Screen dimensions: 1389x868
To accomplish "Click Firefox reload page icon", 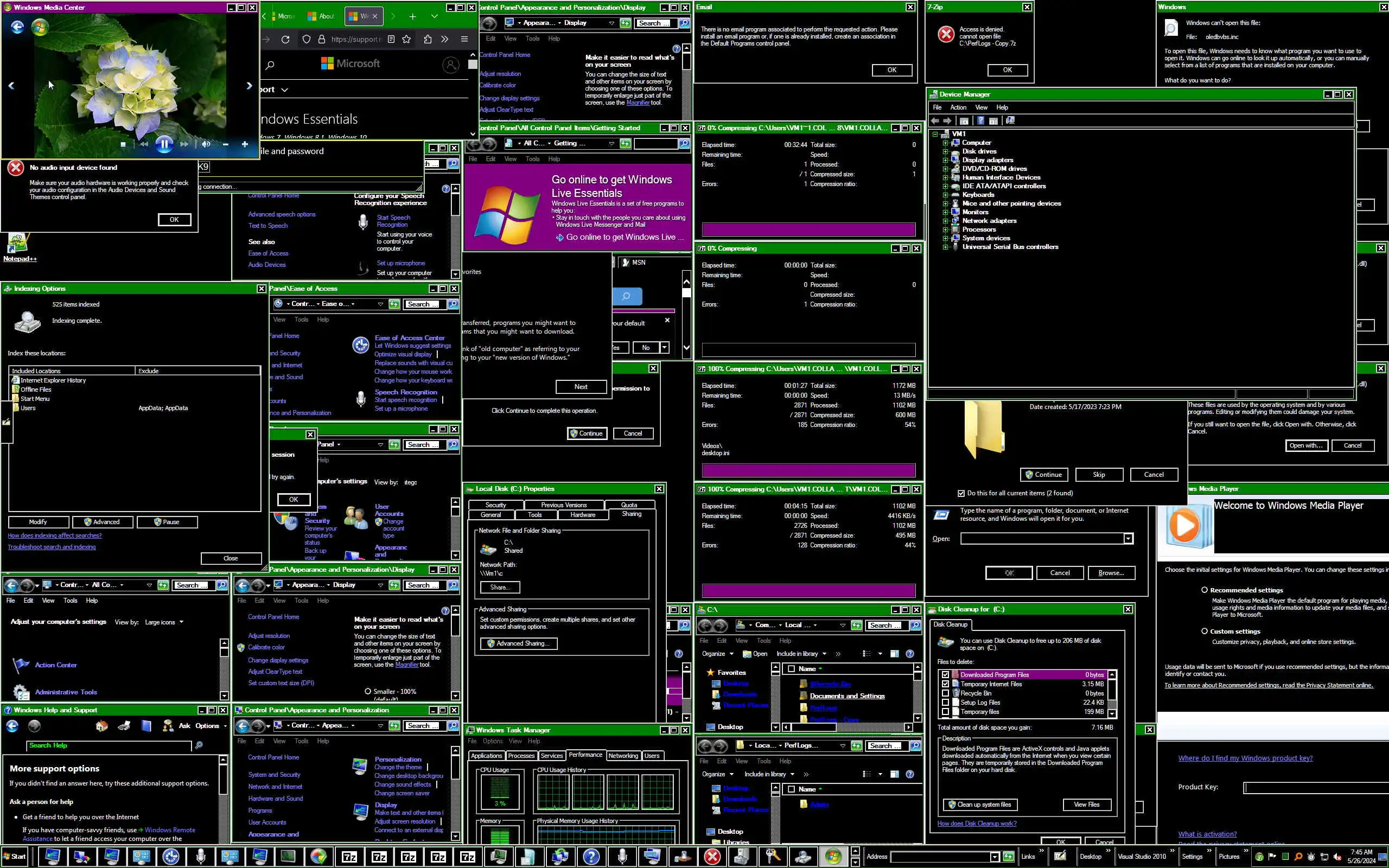I will (x=285, y=39).
